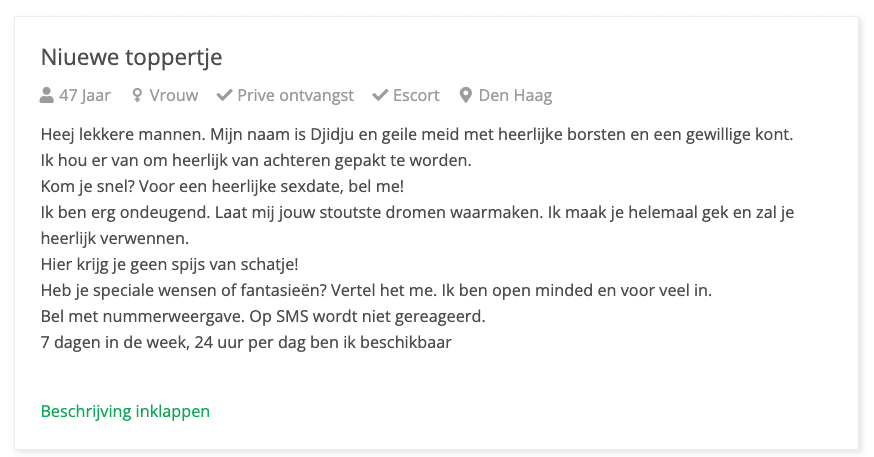This screenshot has height=457, width=874.
Task: Click the Escort text label
Action: tap(416, 95)
